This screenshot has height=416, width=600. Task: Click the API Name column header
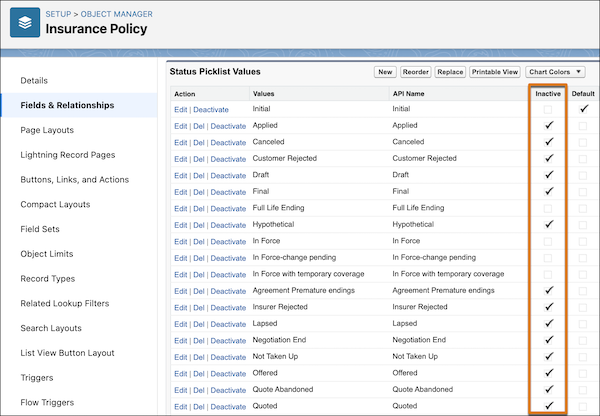pyautogui.click(x=408, y=94)
